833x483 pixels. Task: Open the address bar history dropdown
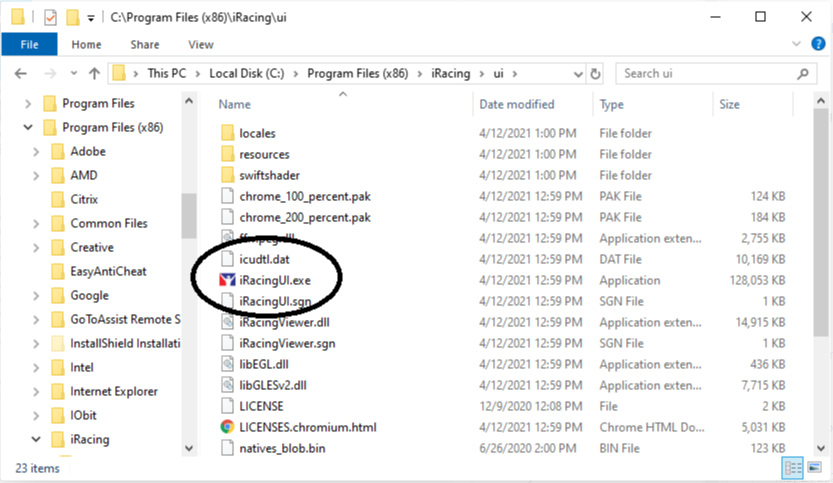point(578,74)
